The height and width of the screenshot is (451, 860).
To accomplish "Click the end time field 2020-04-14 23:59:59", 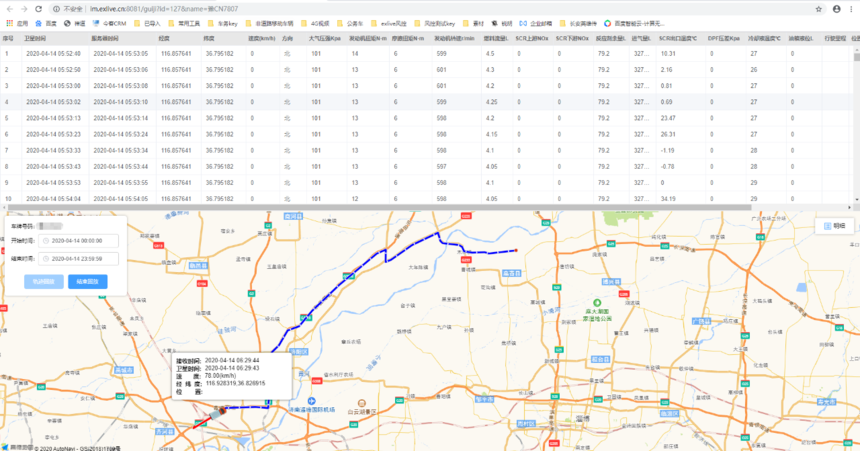I will coord(78,258).
